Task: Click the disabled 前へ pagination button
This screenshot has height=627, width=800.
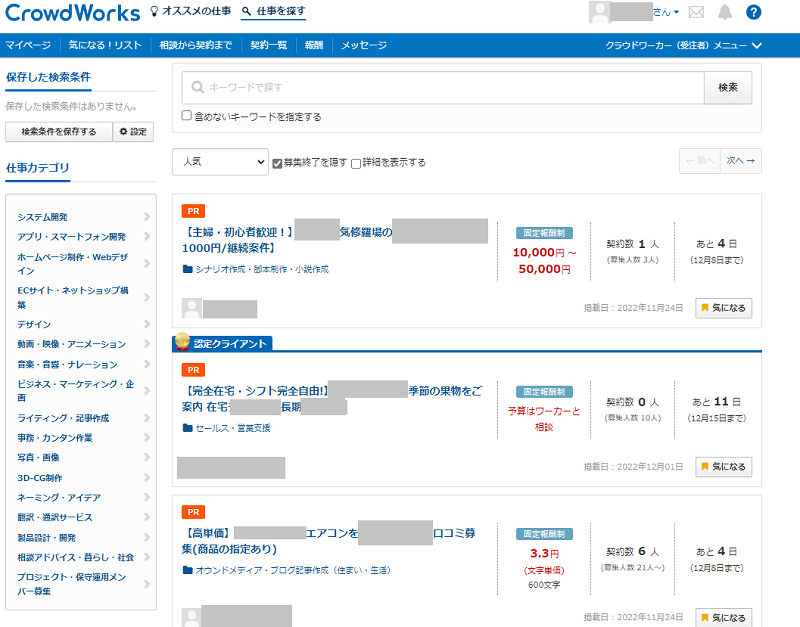Action: [700, 161]
